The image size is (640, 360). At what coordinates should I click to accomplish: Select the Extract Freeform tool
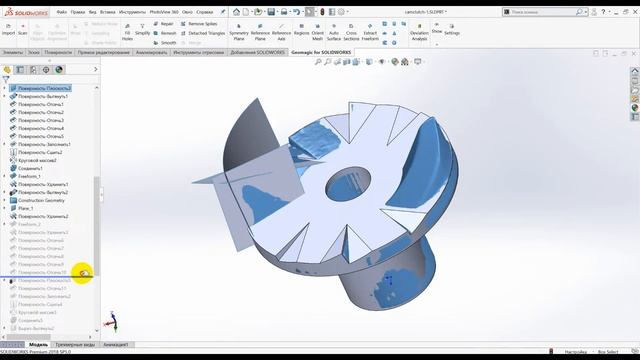point(370,32)
